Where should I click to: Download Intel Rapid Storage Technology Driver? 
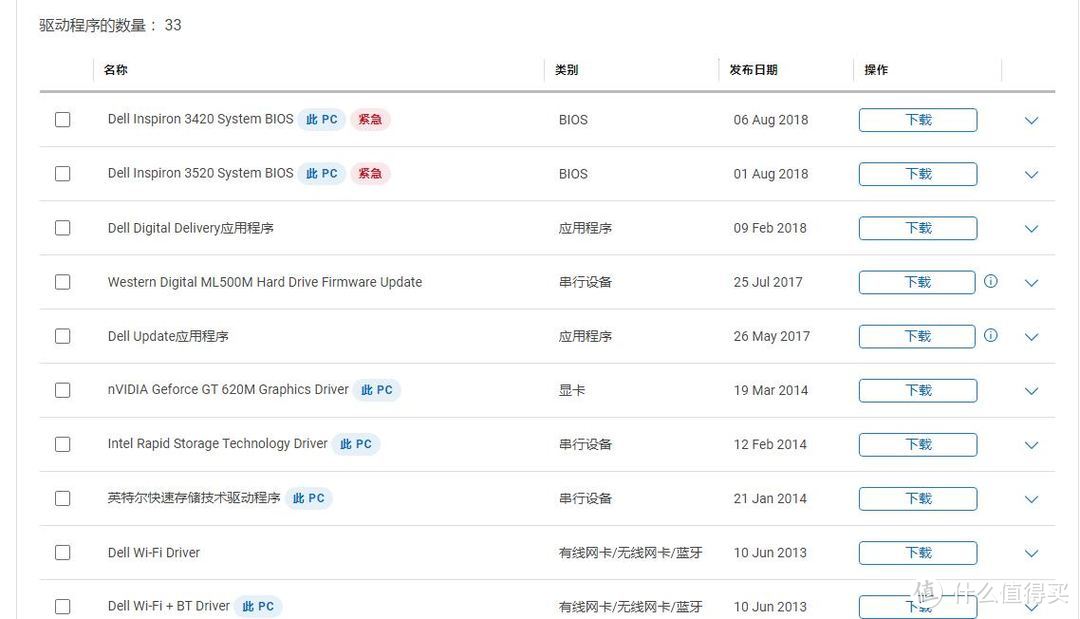(917, 445)
